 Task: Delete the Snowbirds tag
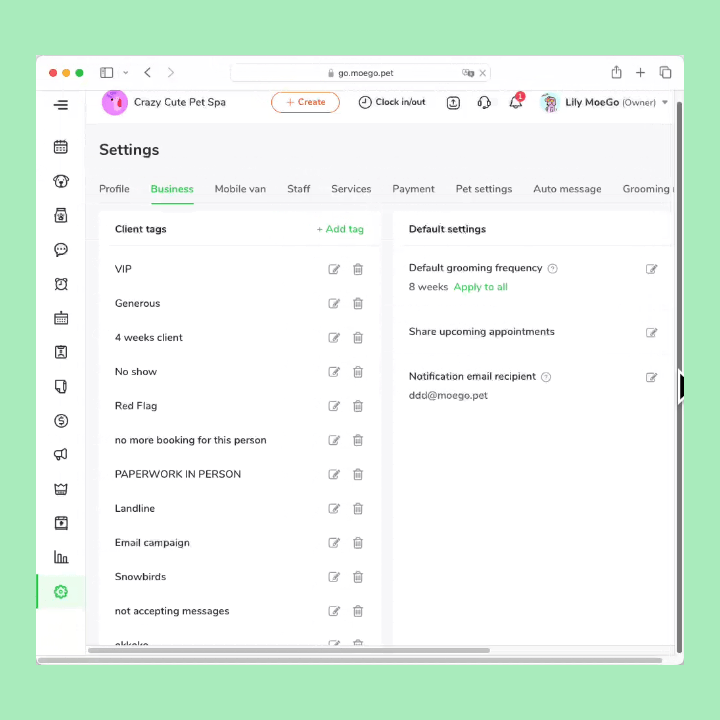pyautogui.click(x=358, y=577)
